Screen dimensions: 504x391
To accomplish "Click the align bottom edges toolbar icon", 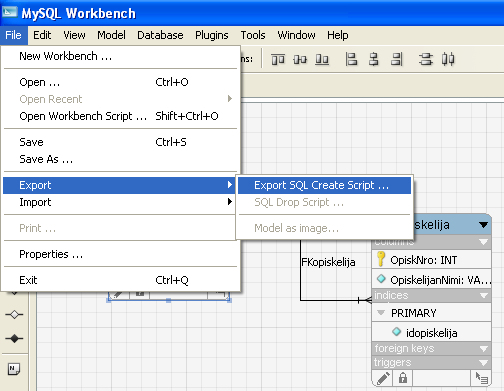I will tap(322, 60).
